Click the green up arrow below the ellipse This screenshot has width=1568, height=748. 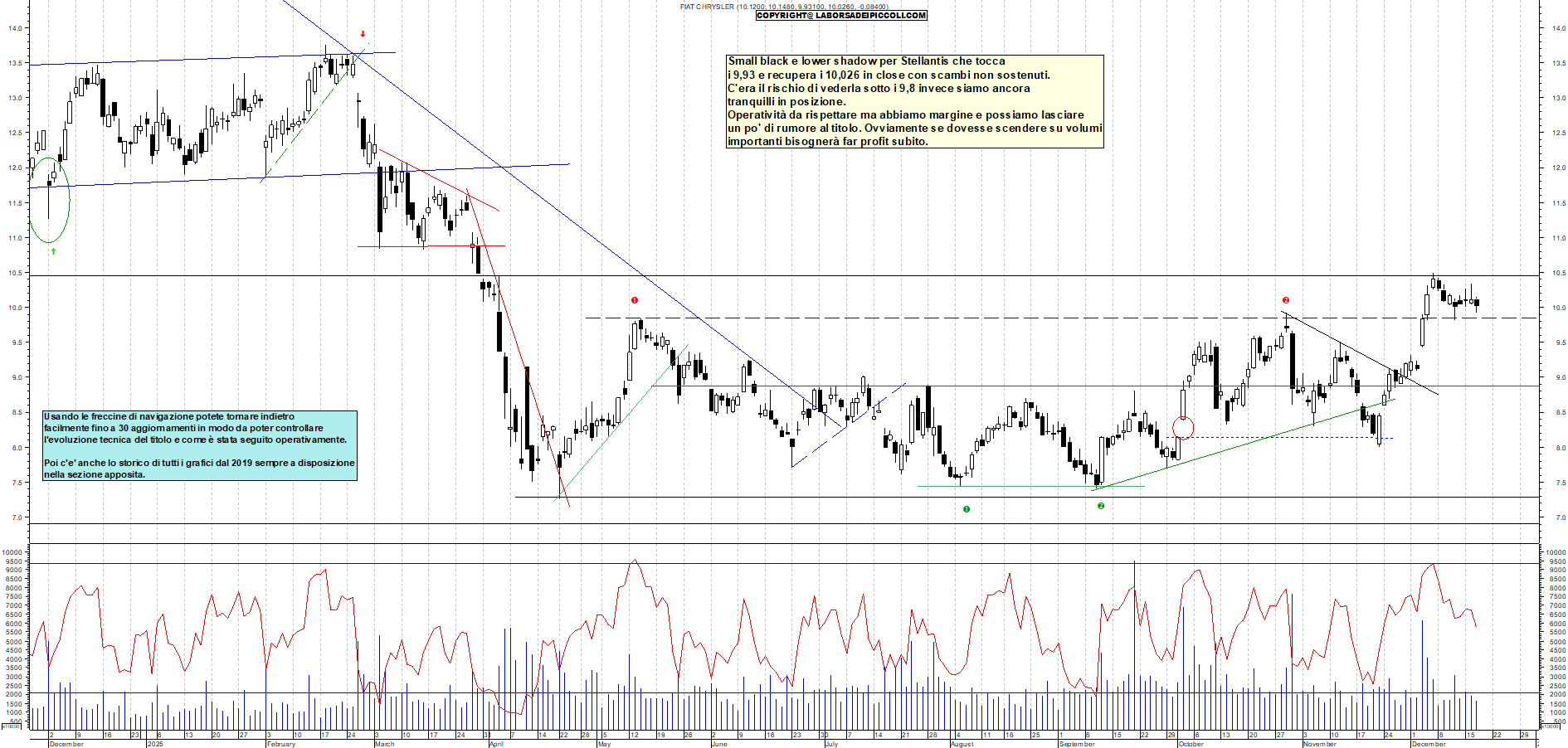pos(54,250)
